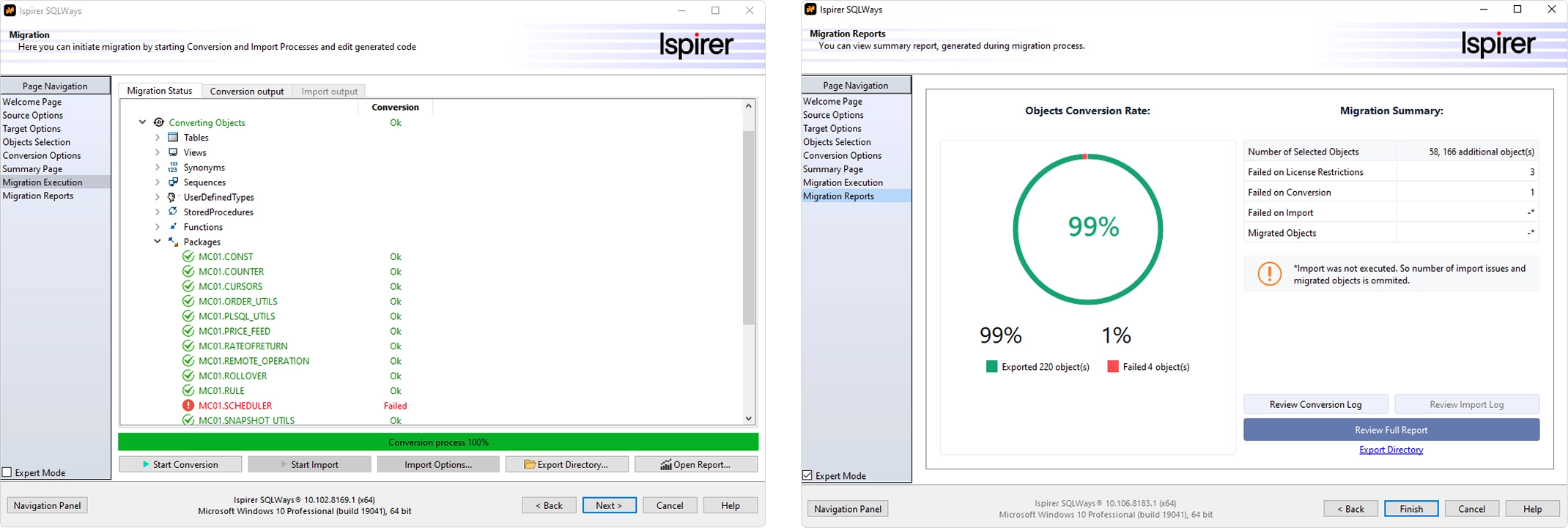Expand the Views tree node
Viewport: 1568px width, 528px height.
(158, 152)
